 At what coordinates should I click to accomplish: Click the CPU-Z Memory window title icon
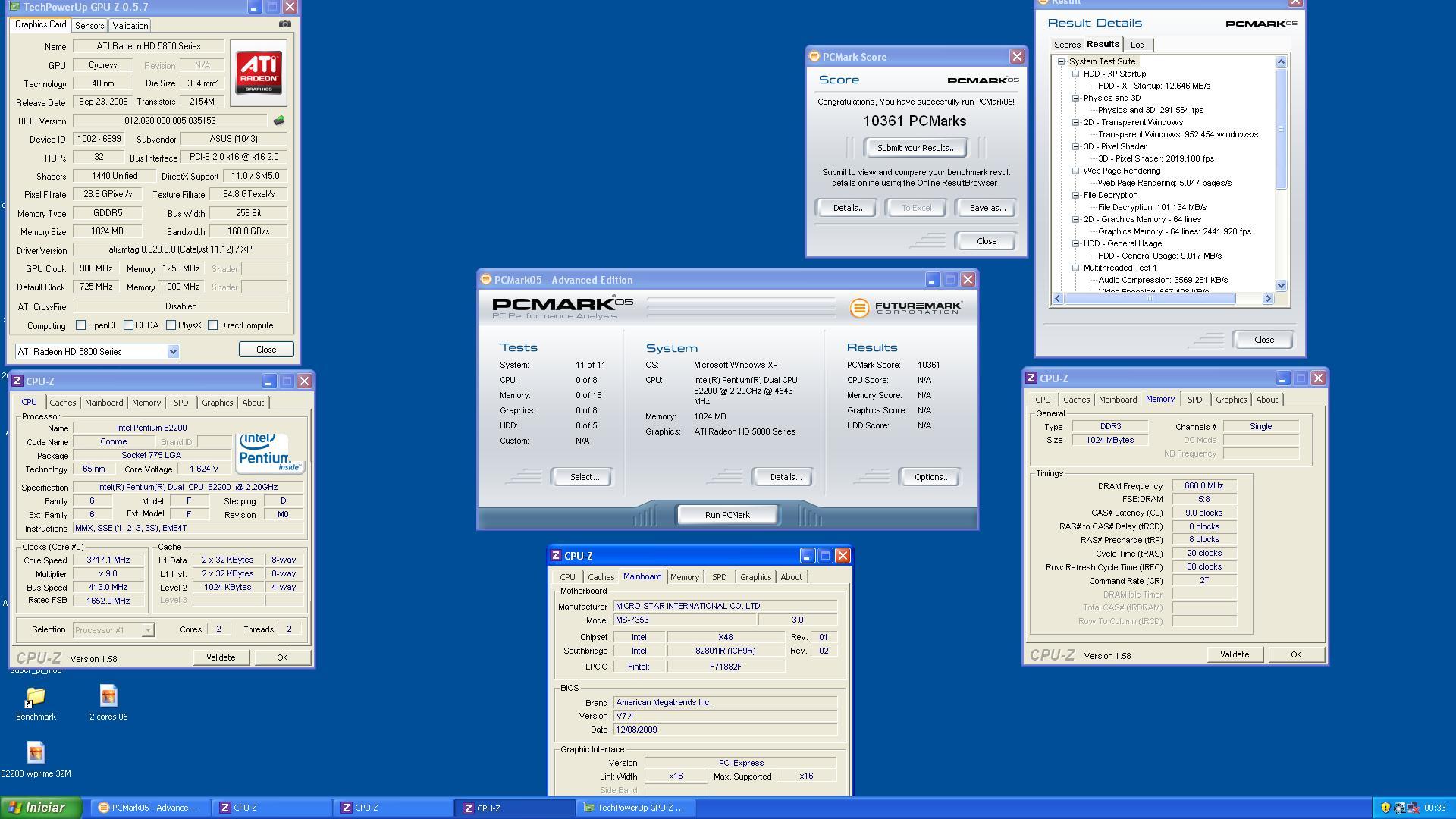tap(1031, 378)
